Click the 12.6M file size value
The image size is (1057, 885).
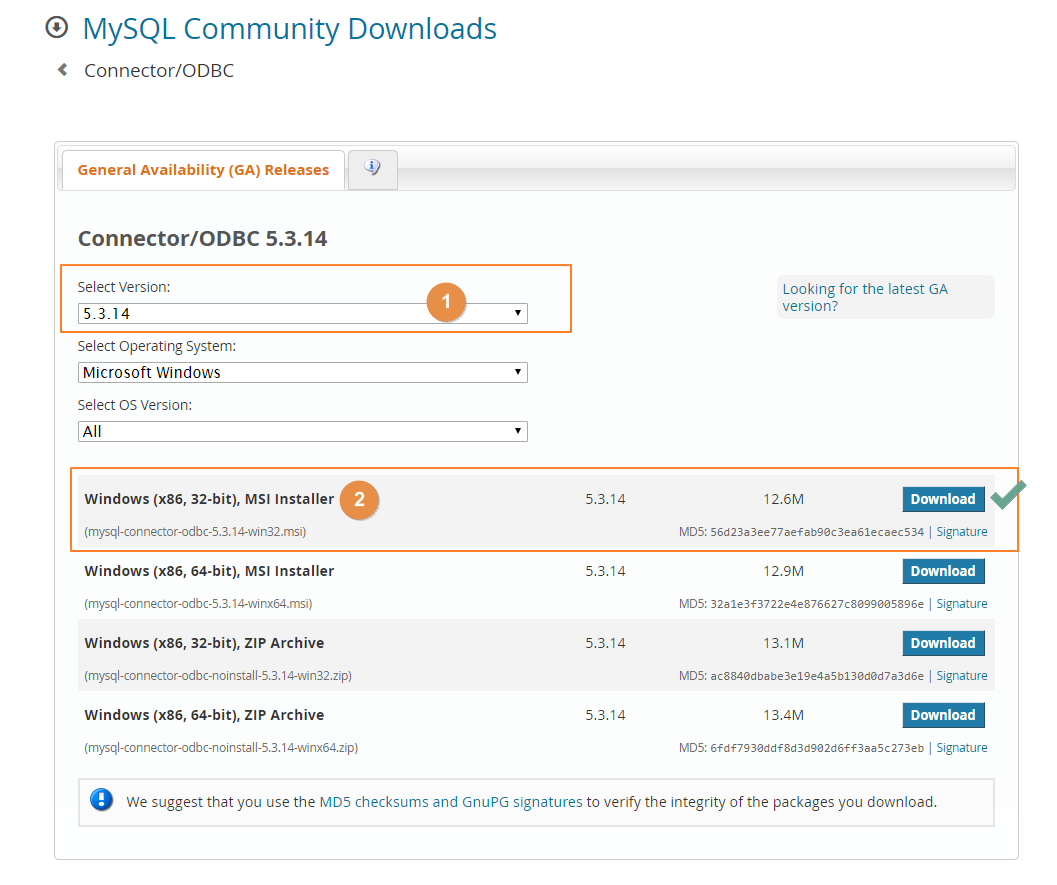point(783,499)
